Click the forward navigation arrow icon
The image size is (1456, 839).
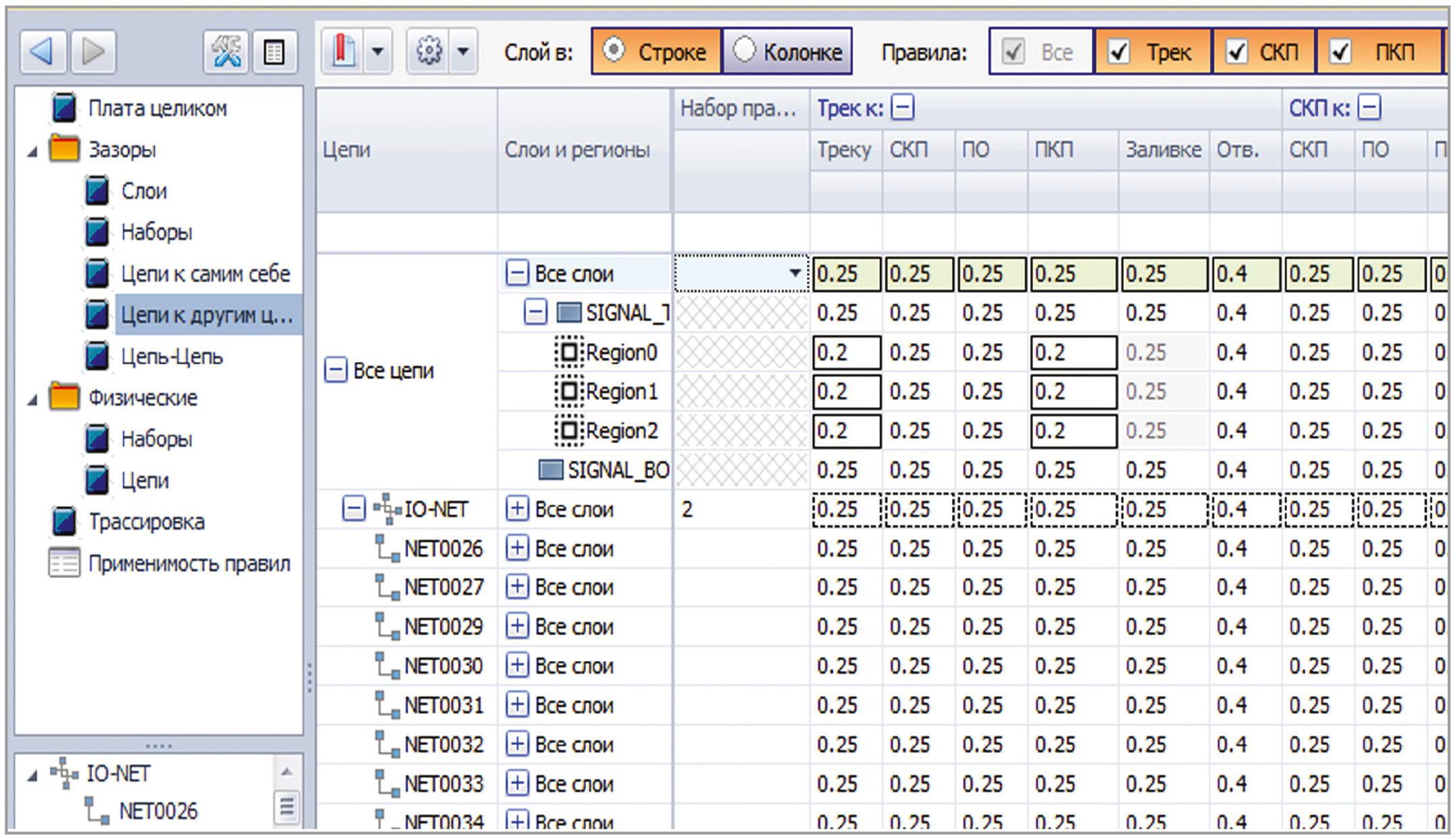93,51
